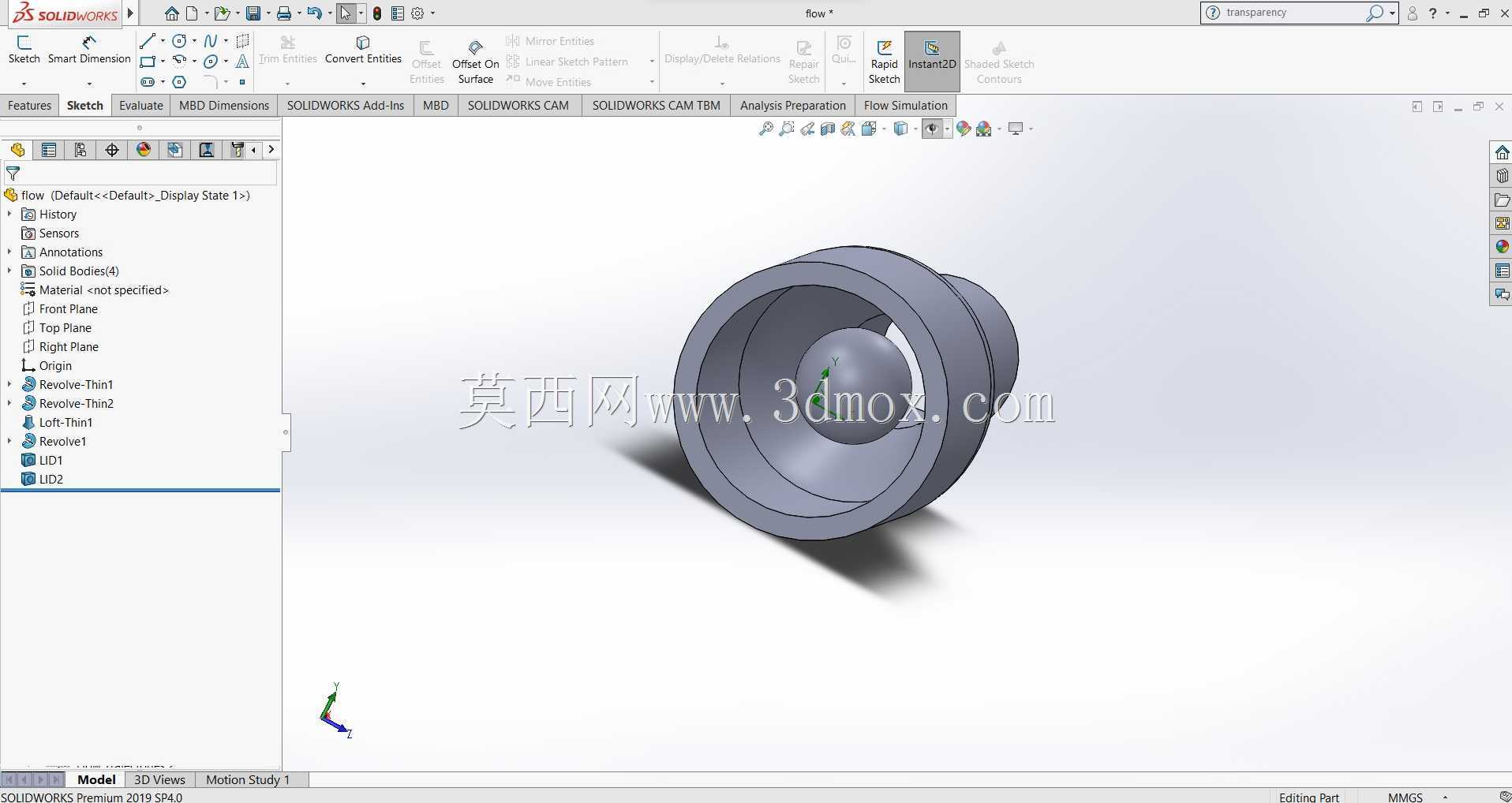Select the Front Plane tree item

click(x=69, y=308)
